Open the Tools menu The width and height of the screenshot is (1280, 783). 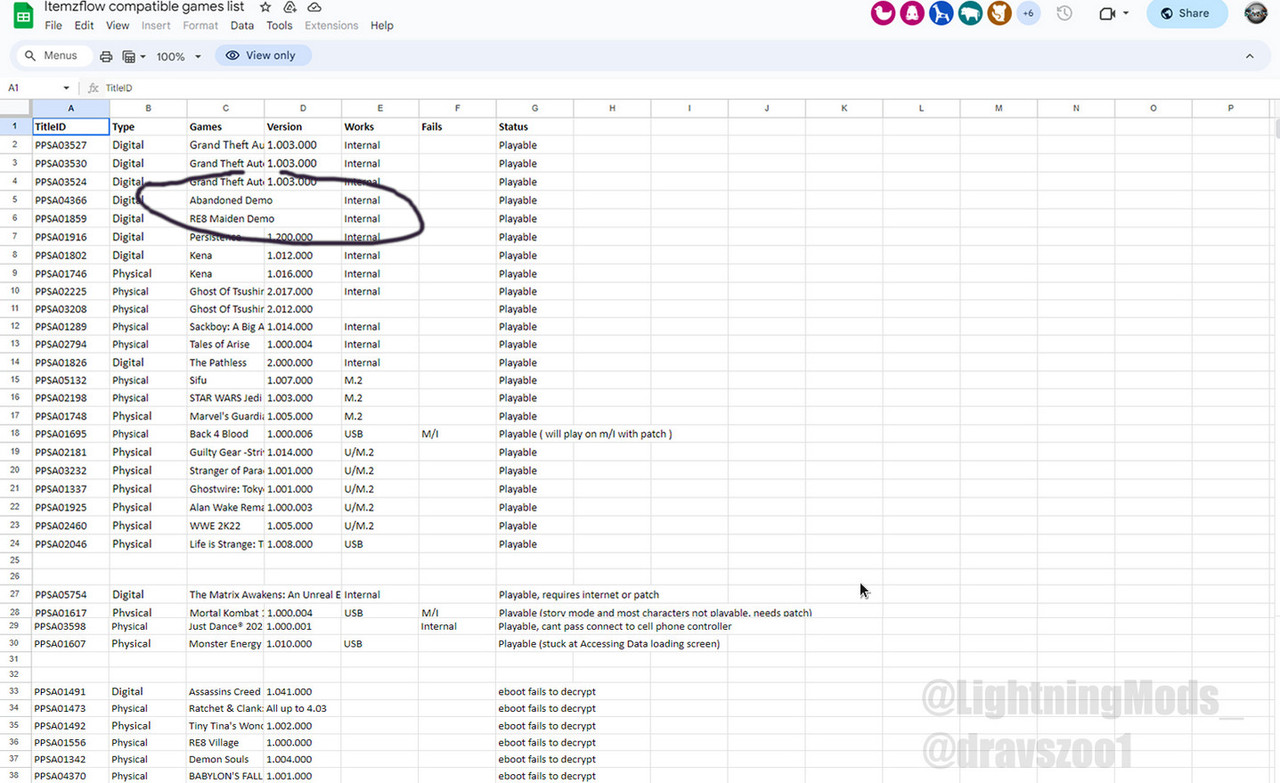(x=279, y=26)
